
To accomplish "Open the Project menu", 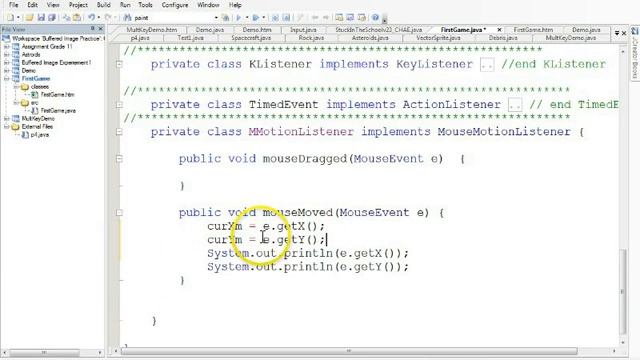I will [78, 5].
